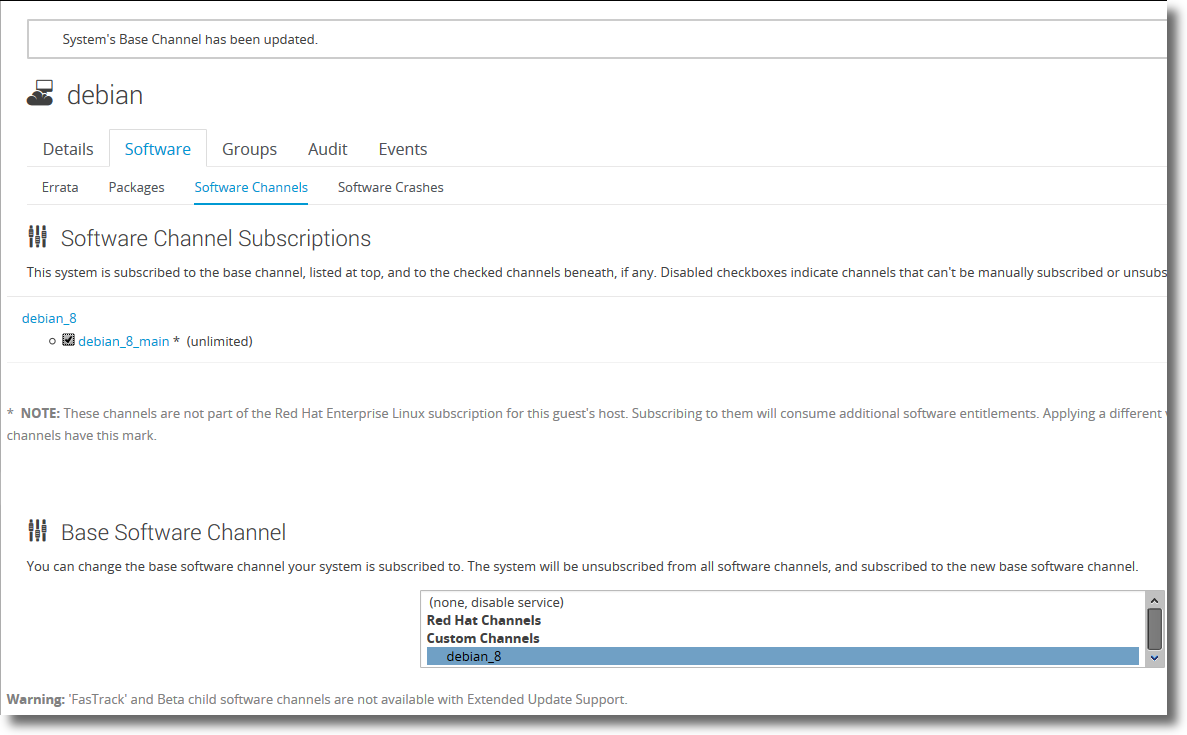Screen dimensions: 1187x735
Task: Click the debian system icon
Action: pyautogui.click(x=40, y=94)
